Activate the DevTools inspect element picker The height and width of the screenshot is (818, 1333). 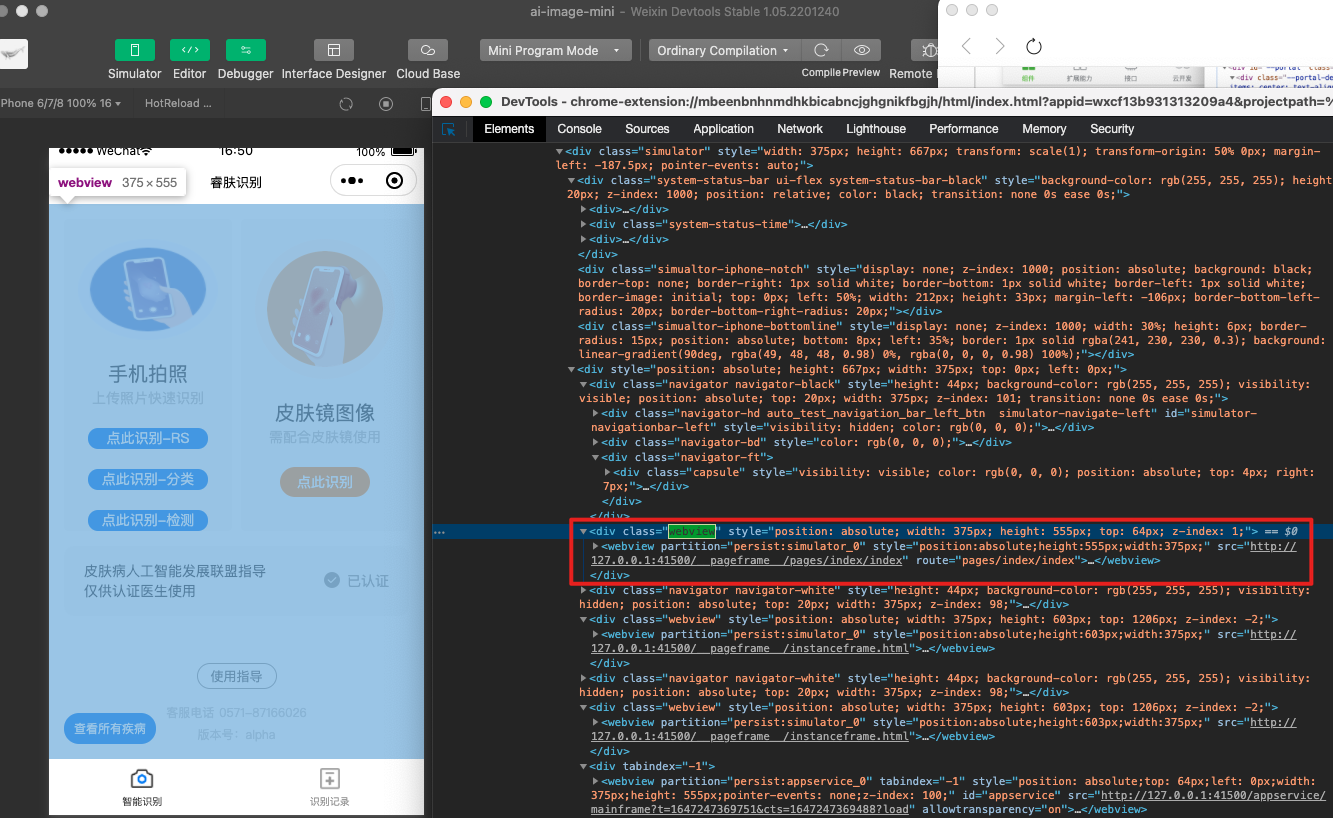coord(449,129)
